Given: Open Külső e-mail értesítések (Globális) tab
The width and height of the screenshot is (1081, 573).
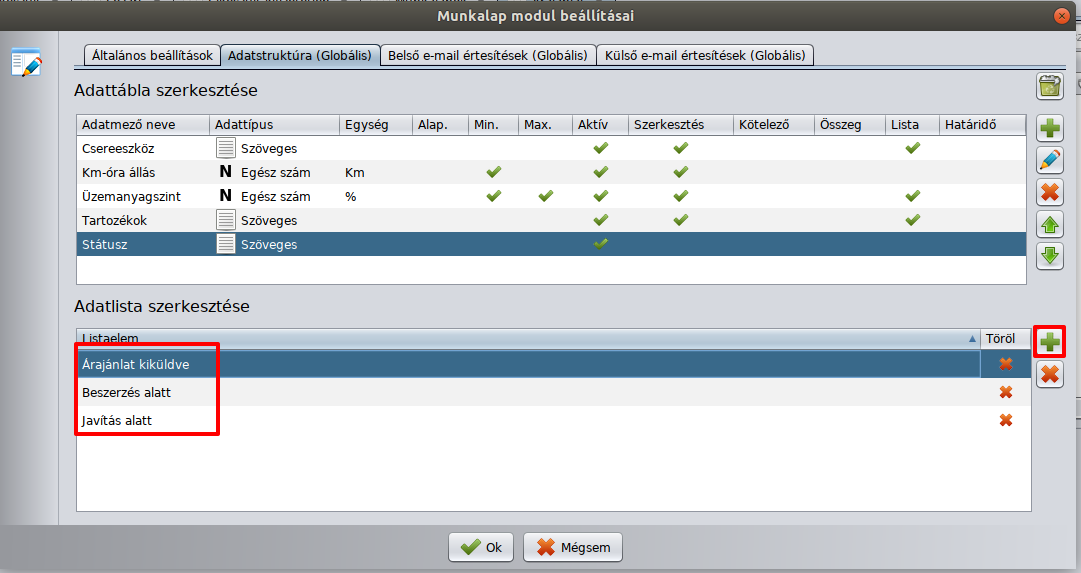Looking at the screenshot, I should click(705, 55).
